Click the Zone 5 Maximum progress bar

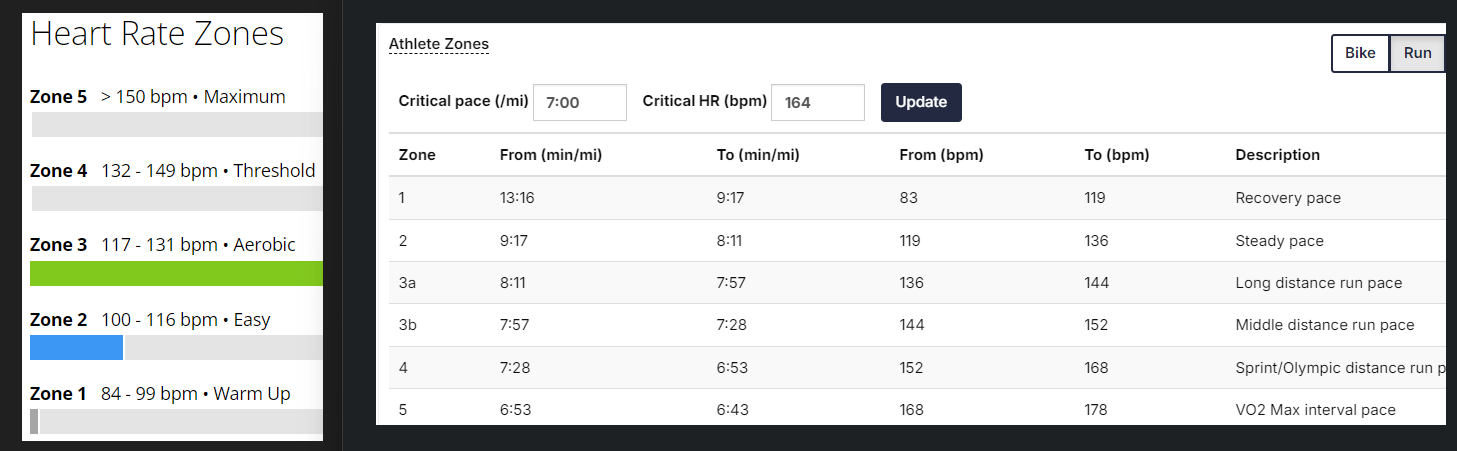pyautogui.click(x=177, y=125)
